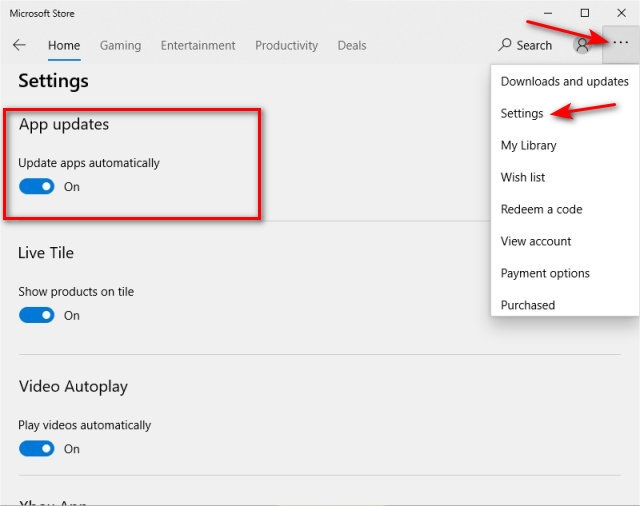Toggle Play videos automatically switch
Image resolution: width=640 pixels, height=506 pixels.
pyautogui.click(x=36, y=448)
